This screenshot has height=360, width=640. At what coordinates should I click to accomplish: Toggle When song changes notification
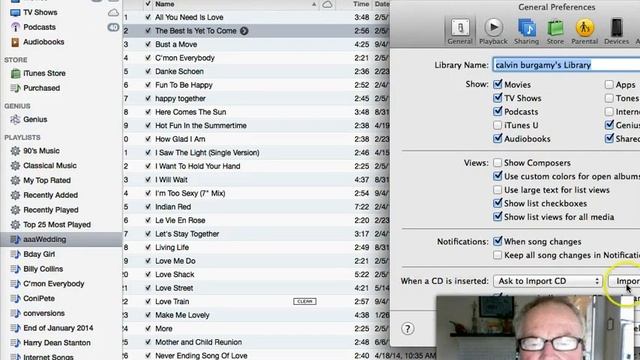(x=498, y=241)
